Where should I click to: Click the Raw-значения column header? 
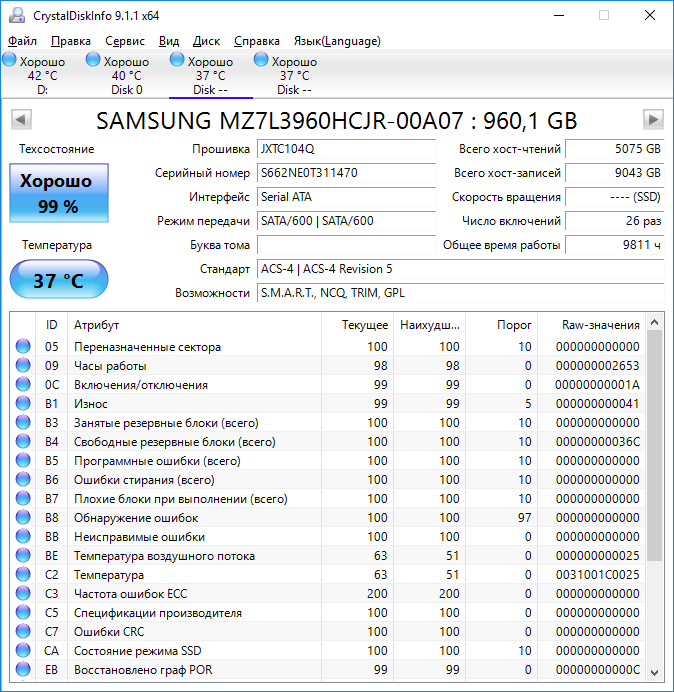pyautogui.click(x=591, y=325)
